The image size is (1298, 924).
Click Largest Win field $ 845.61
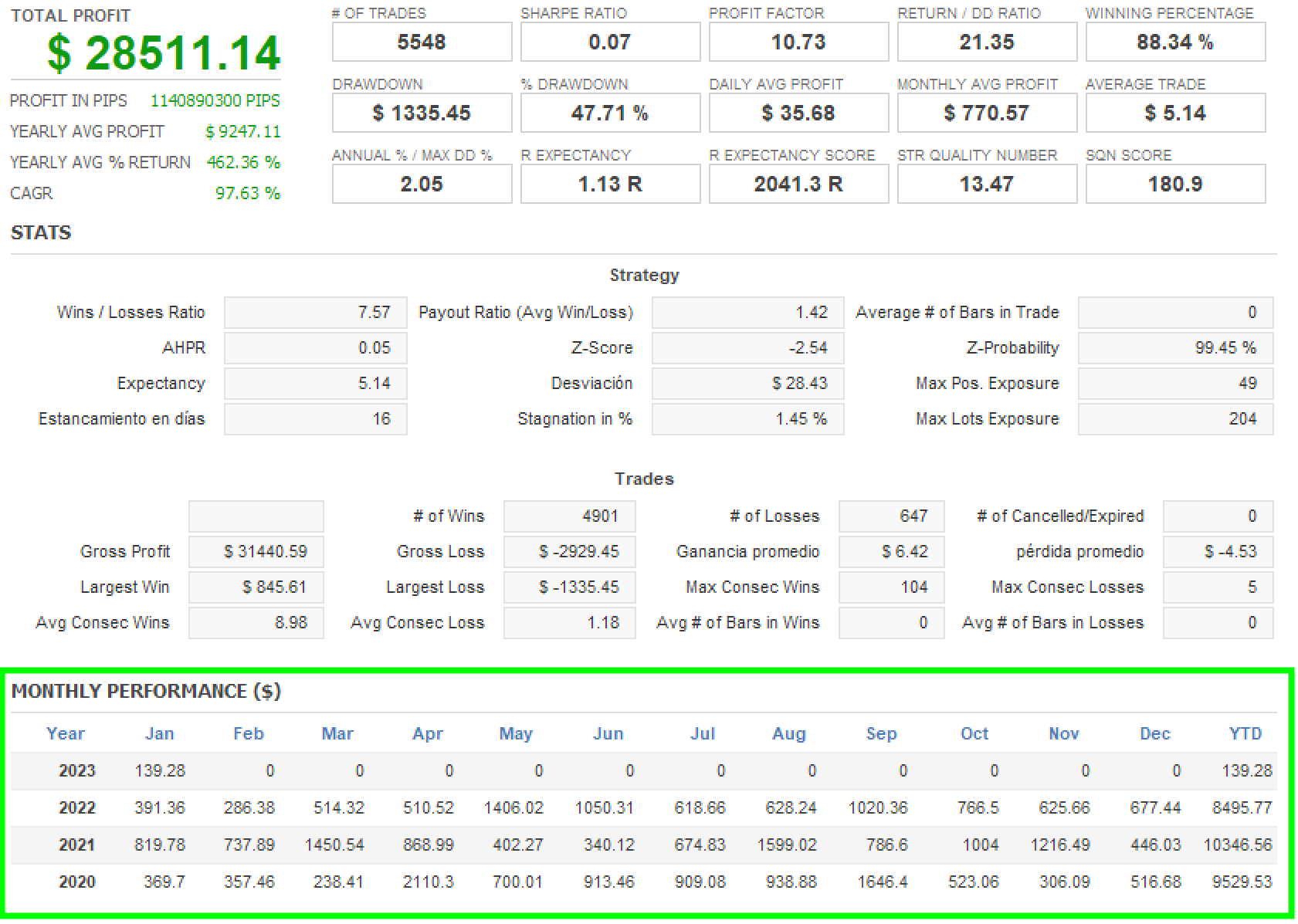tap(256, 587)
